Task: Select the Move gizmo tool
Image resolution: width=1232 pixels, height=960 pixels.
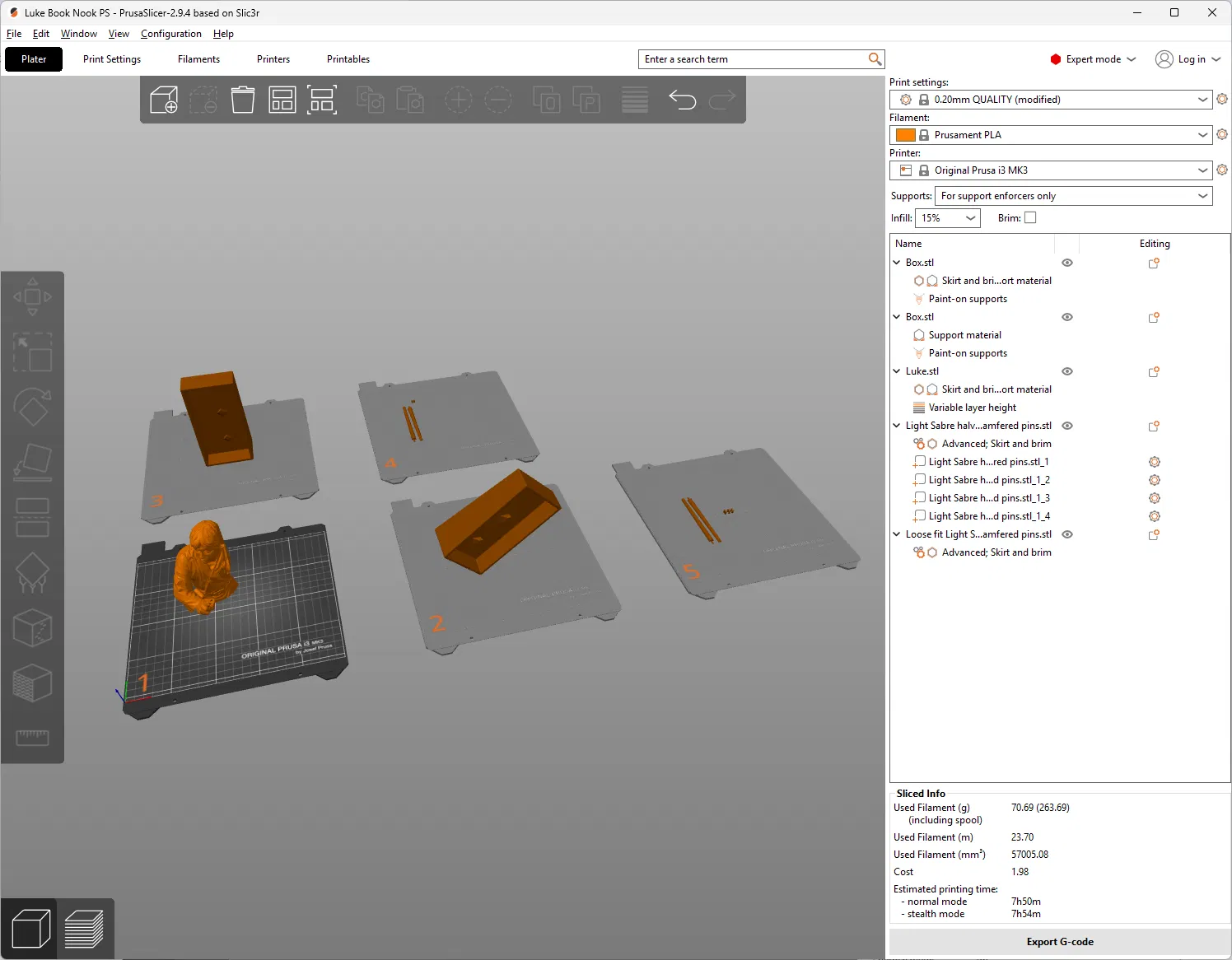Action: point(33,296)
